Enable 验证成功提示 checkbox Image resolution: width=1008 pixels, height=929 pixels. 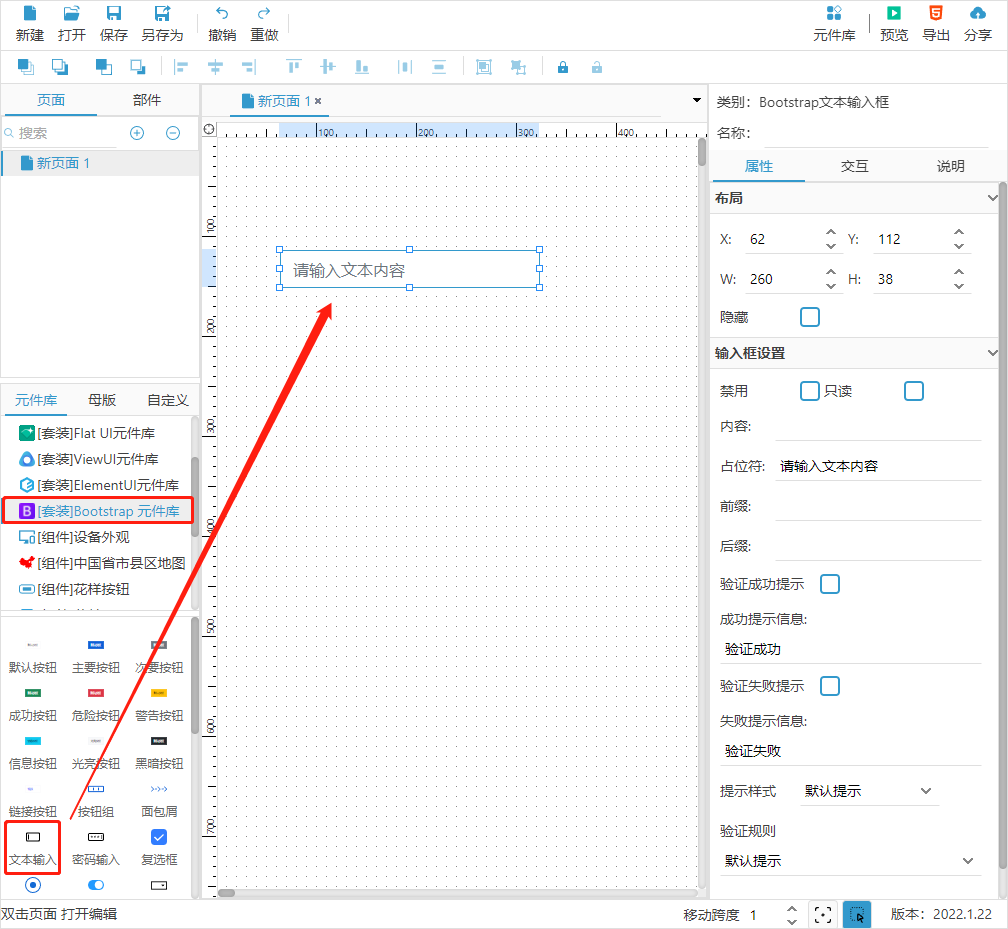point(830,584)
